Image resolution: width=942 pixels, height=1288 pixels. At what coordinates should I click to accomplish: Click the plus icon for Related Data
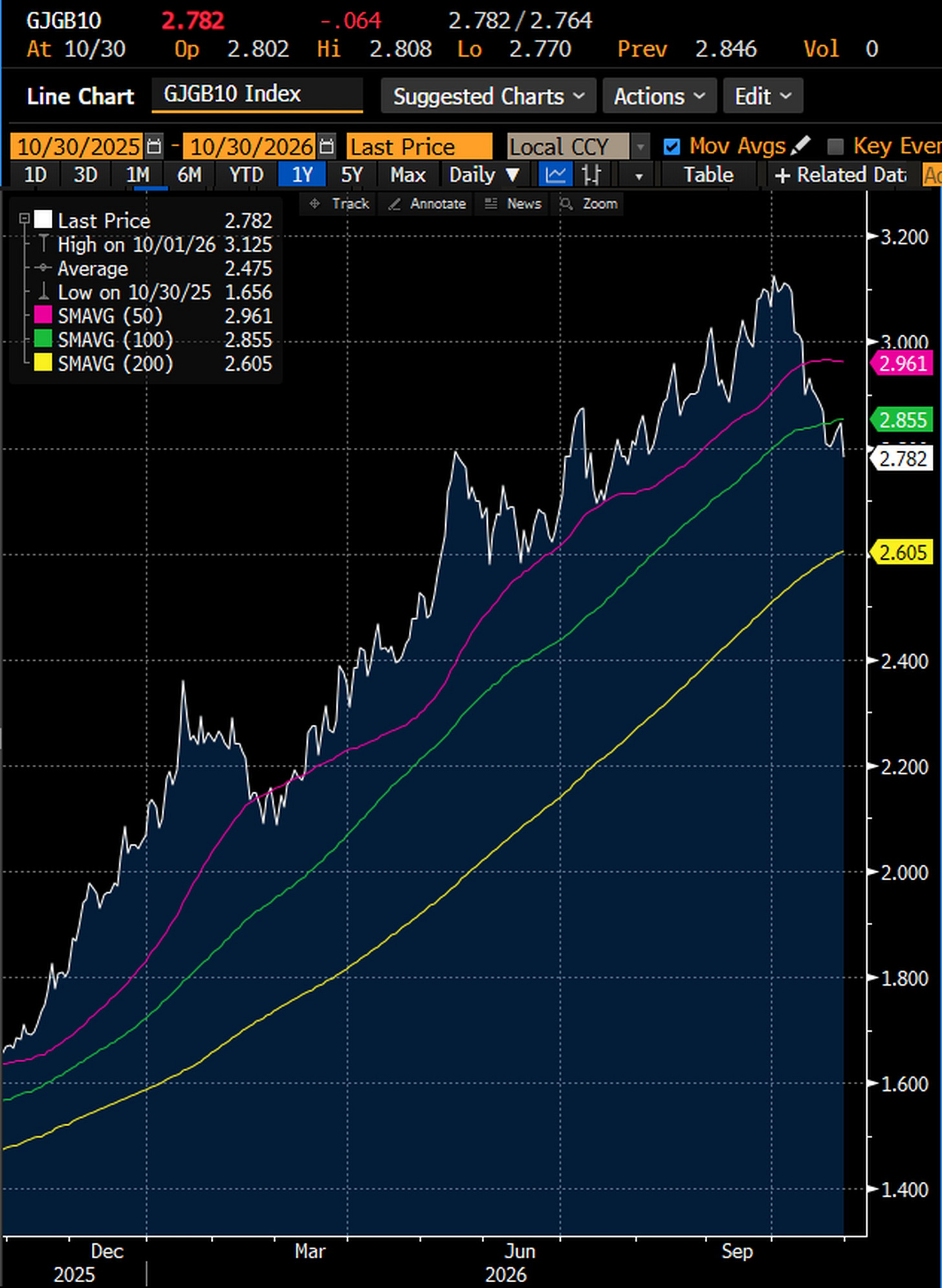[782, 175]
